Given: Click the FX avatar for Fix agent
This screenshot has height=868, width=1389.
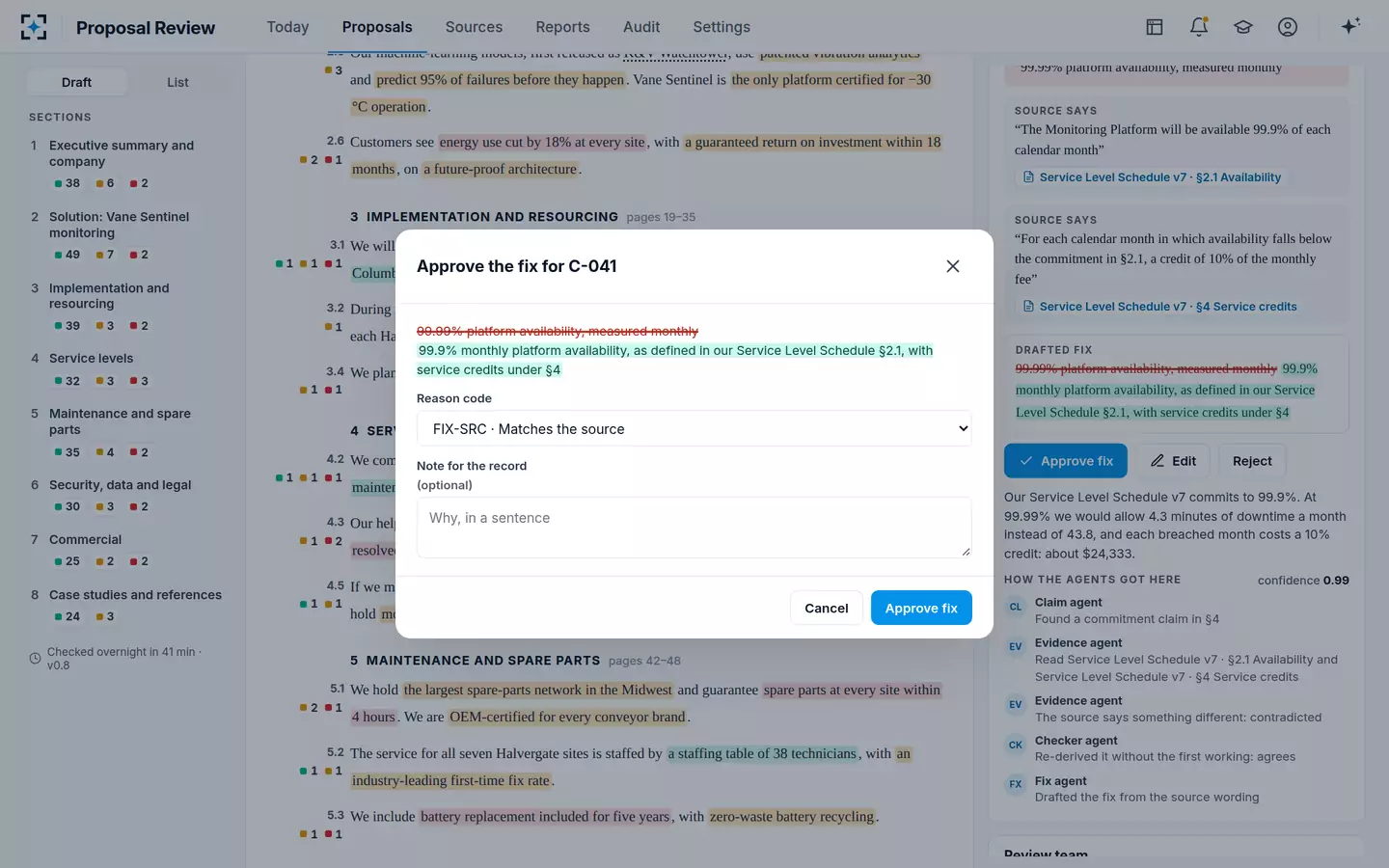Looking at the screenshot, I should [x=1016, y=784].
